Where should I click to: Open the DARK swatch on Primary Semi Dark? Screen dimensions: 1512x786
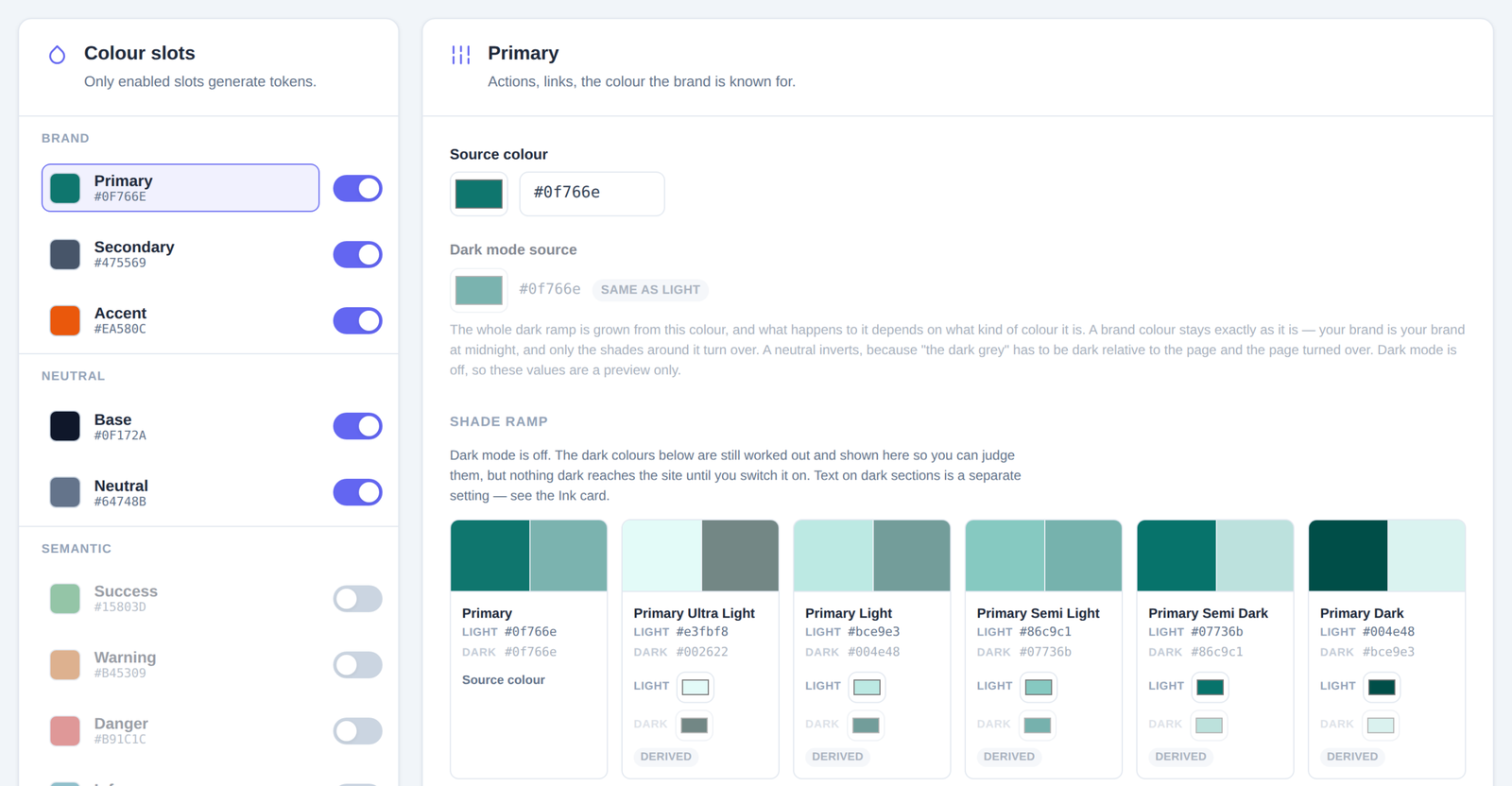[1210, 726]
